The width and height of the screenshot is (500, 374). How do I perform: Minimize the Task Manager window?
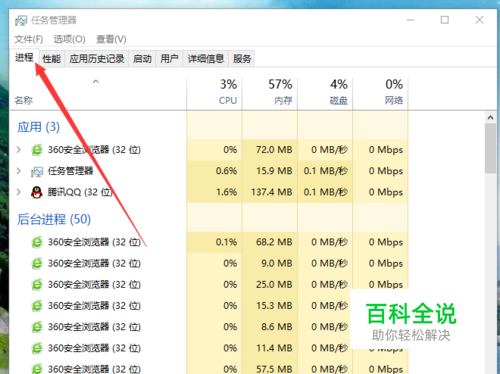point(411,20)
